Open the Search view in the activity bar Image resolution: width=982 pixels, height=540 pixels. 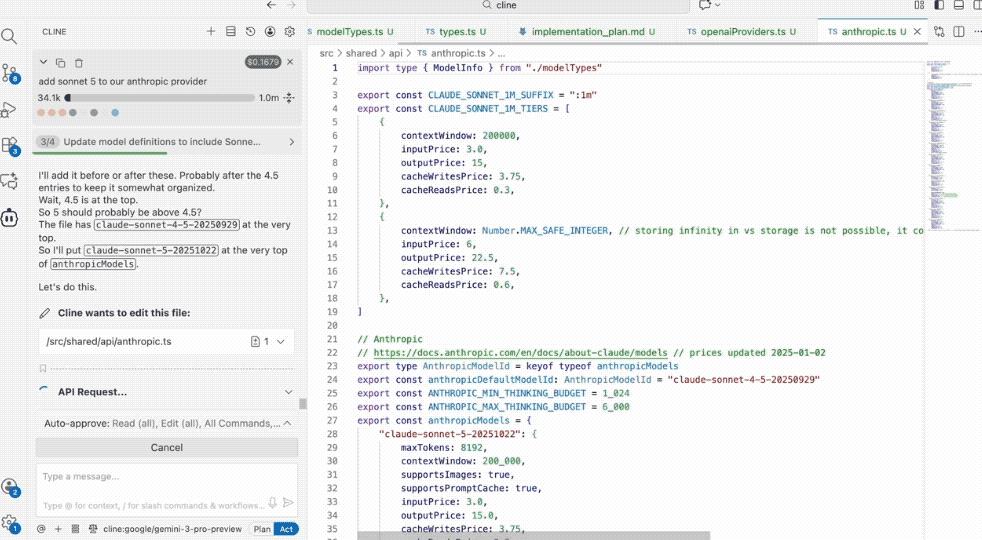click(9, 36)
